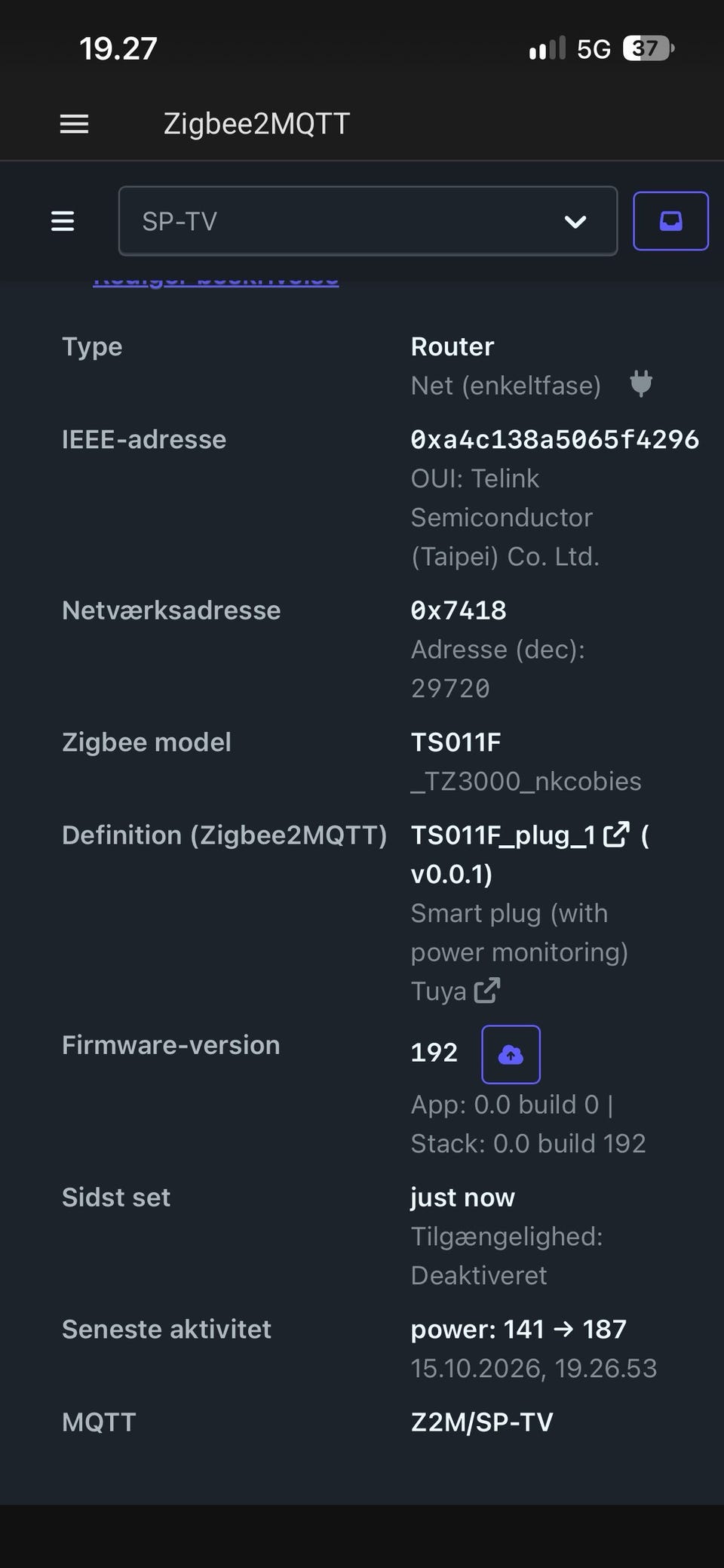The width and height of the screenshot is (724, 1568).
Task: Click the Zigbee2MQTT page title
Action: coord(256,124)
